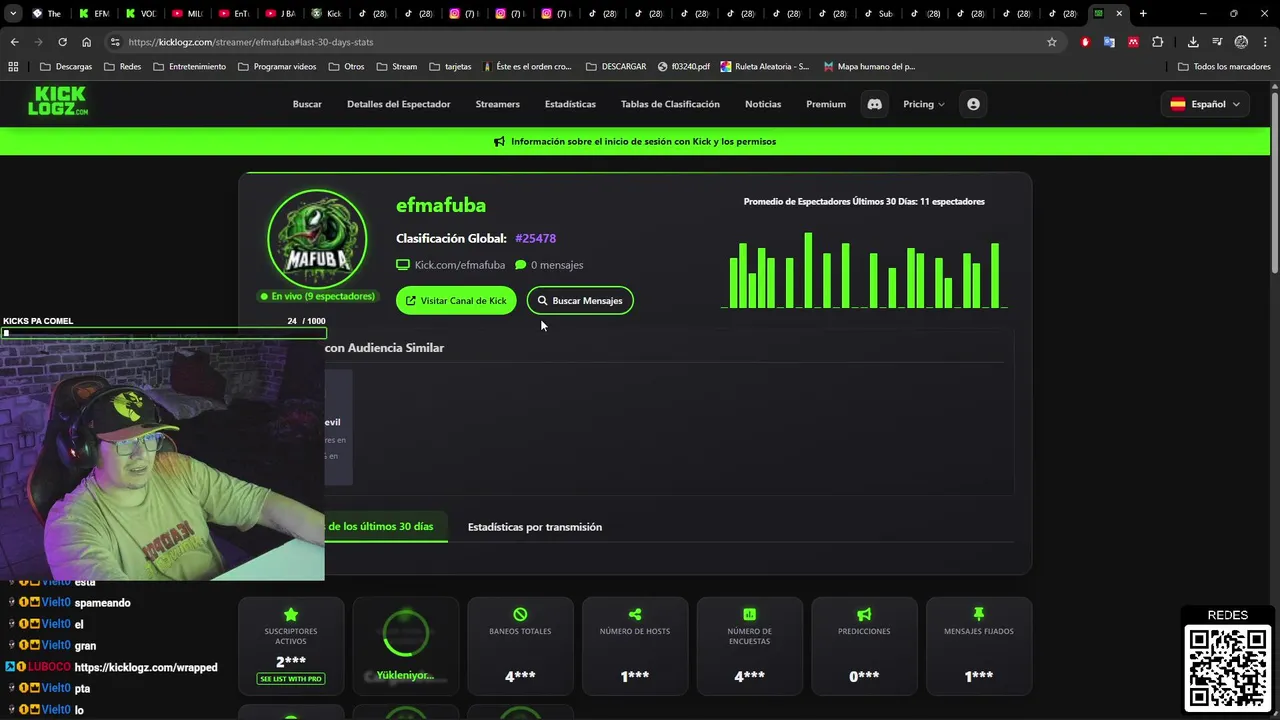Open the f03240.pdf bookmark
The height and width of the screenshot is (720, 1280).
pyautogui.click(x=684, y=67)
